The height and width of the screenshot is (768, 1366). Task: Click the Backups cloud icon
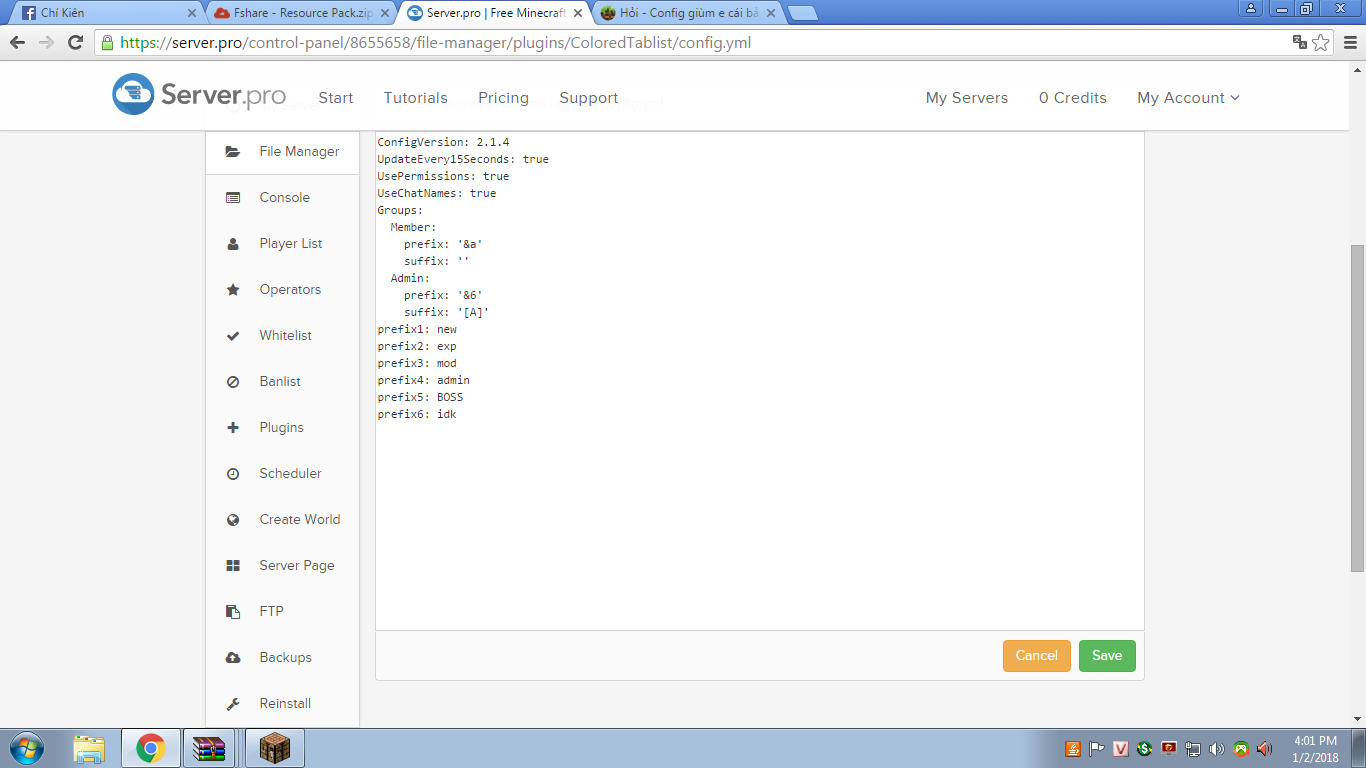pyautogui.click(x=233, y=658)
